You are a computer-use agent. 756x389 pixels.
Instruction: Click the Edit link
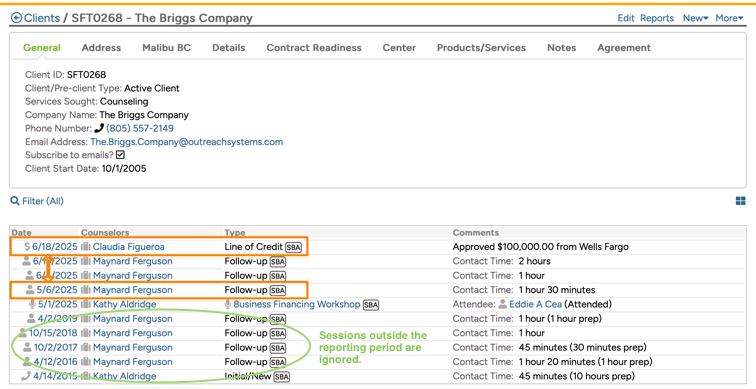(x=626, y=18)
